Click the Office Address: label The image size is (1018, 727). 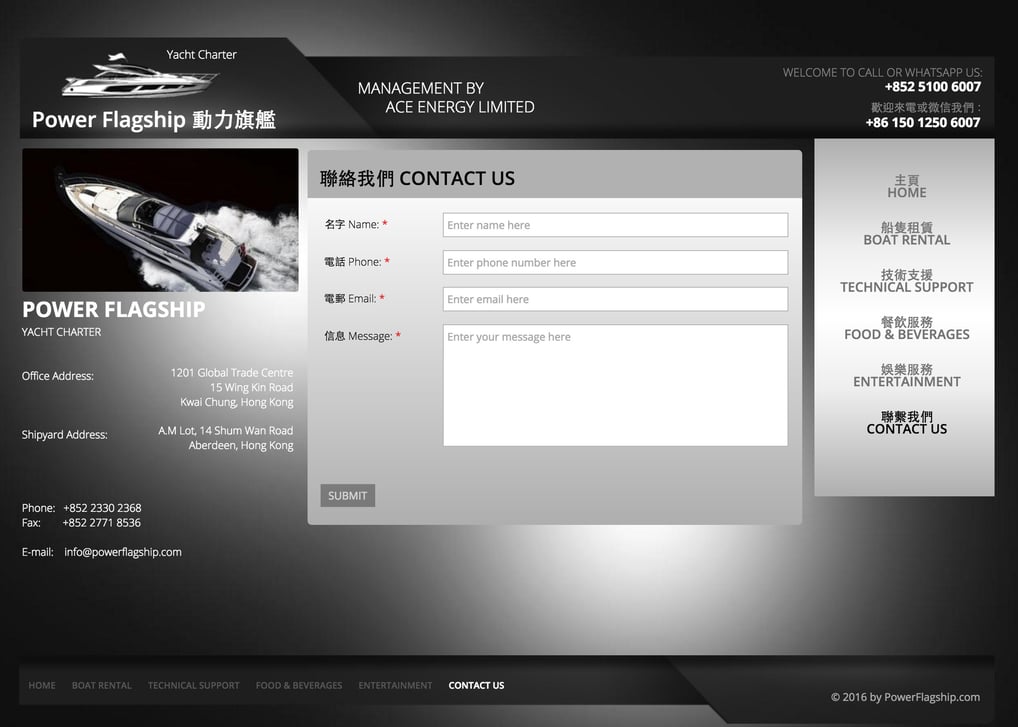58,376
